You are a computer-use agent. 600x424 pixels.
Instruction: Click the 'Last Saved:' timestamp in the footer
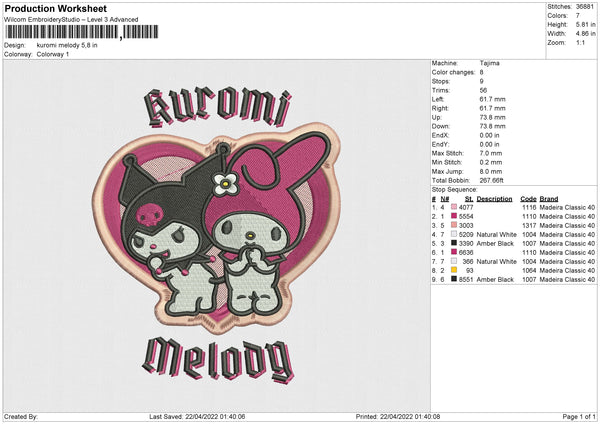click(x=197, y=416)
